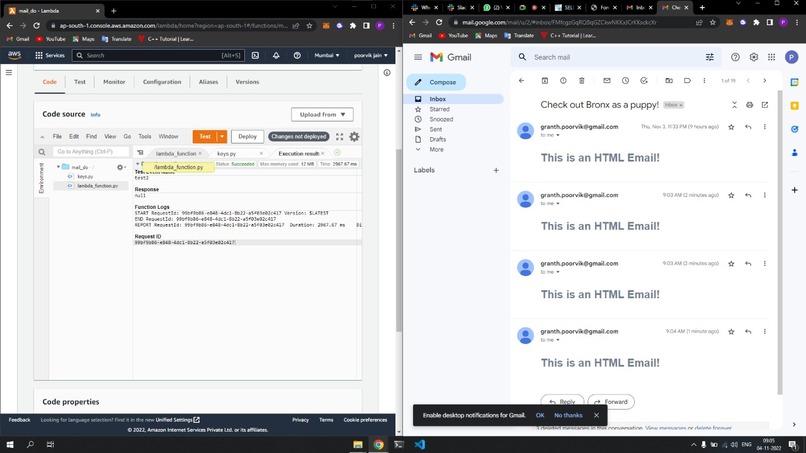Delete the conversation with trash icon
This screenshot has height=453, width=806.
point(582,81)
